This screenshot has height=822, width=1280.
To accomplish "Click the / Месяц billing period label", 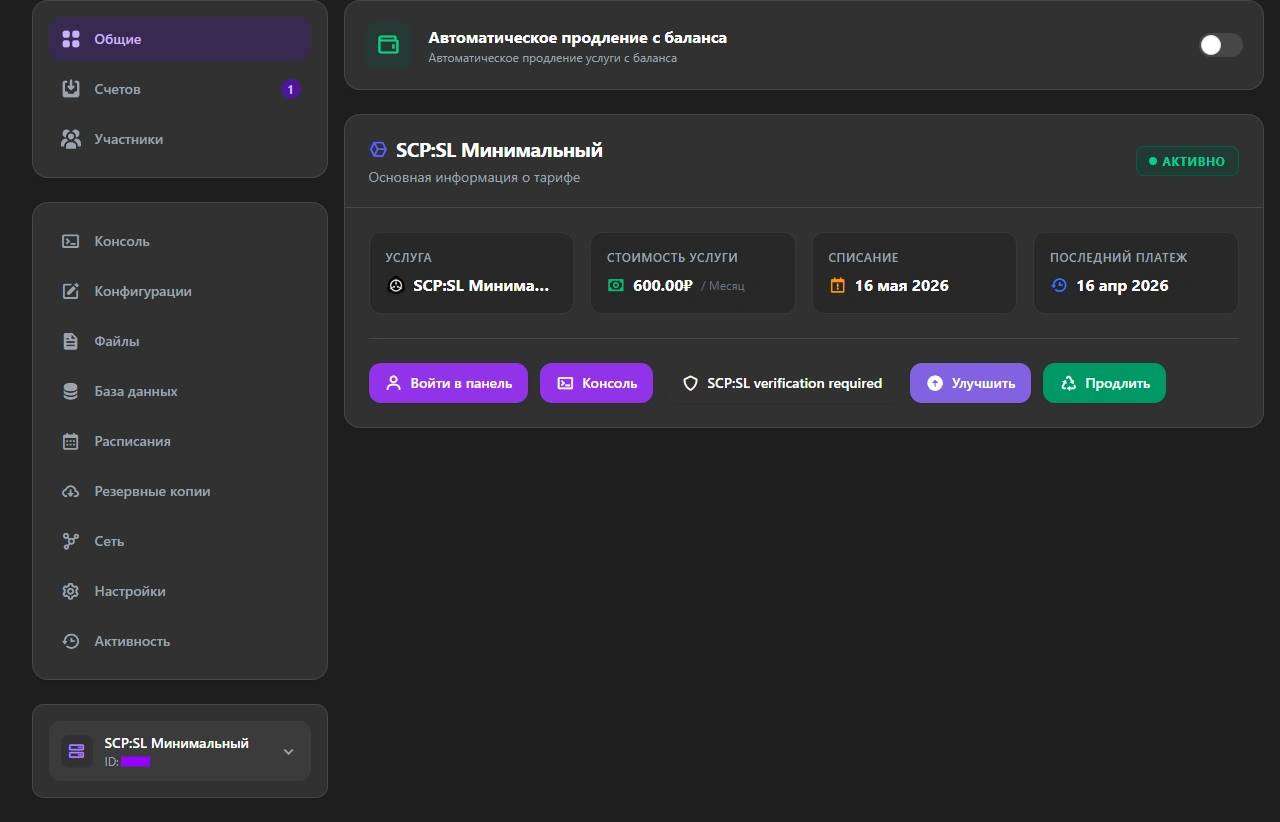I will click(x=723, y=286).
